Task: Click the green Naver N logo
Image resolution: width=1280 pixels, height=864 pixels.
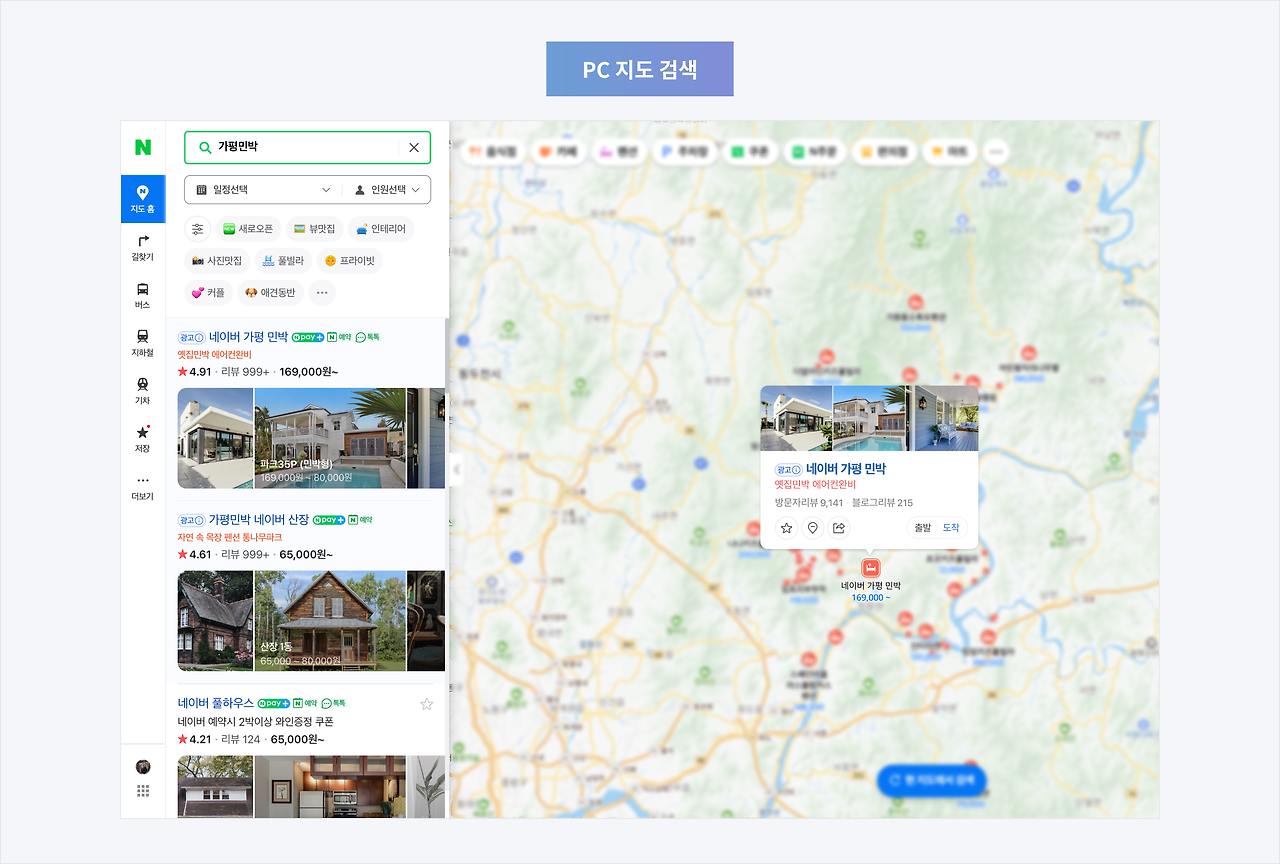Action: coord(143,147)
